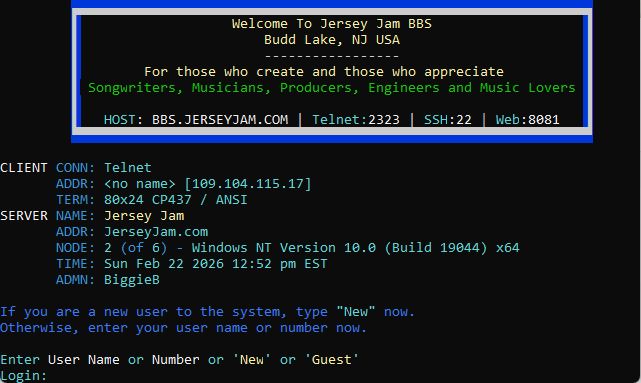Click the CONN: Telnet value
Screen dimensions: 641x383
click(x=128, y=168)
